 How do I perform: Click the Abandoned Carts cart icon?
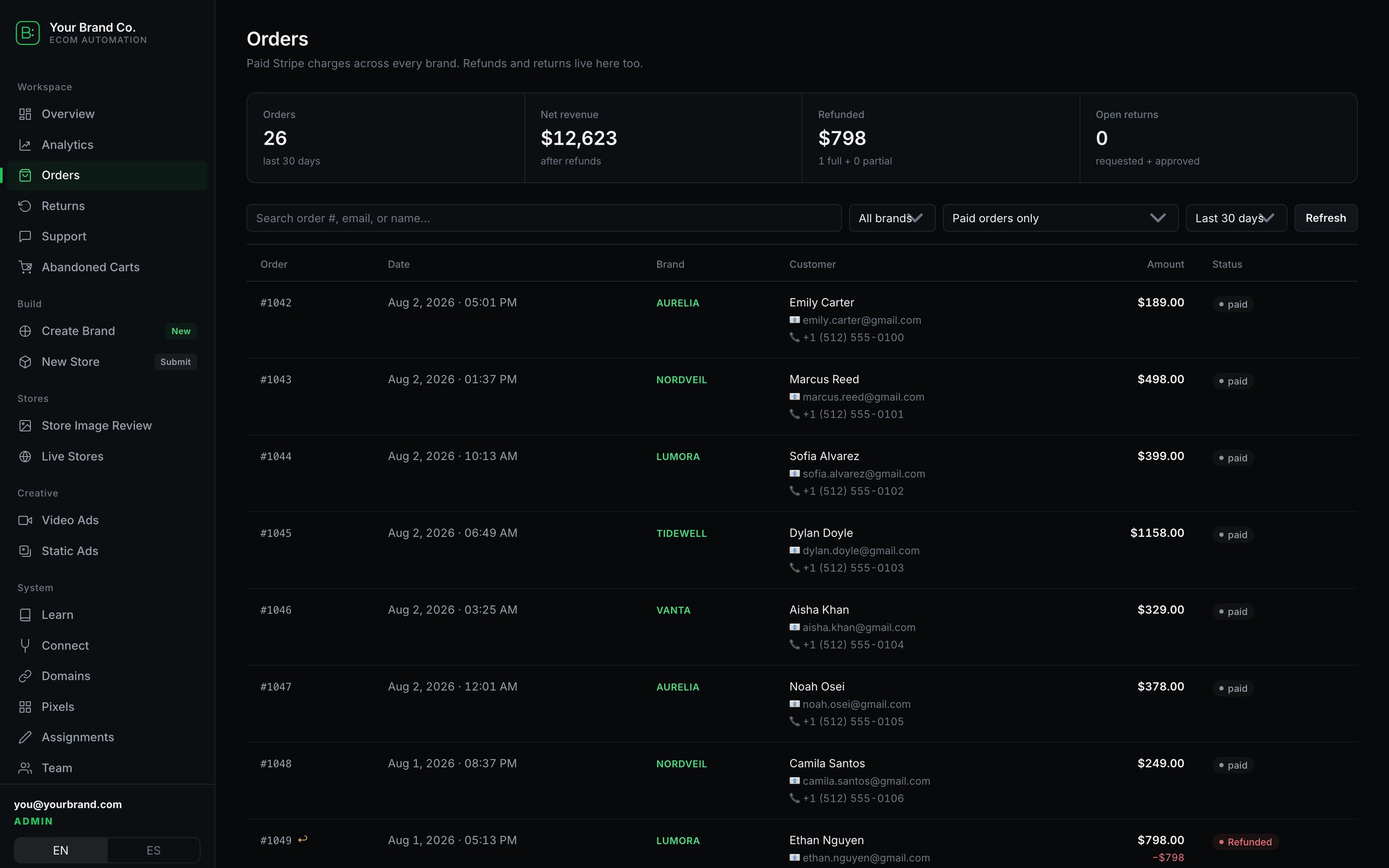click(x=25, y=267)
